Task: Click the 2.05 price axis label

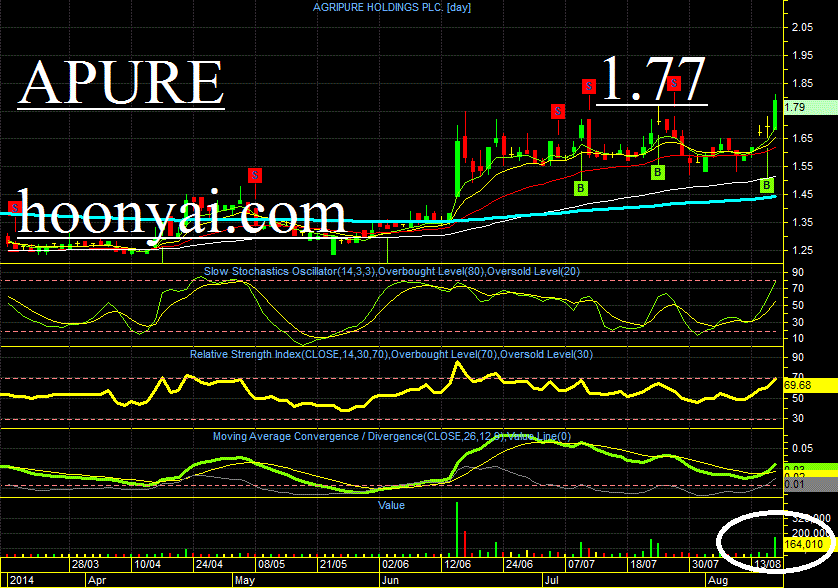Action: pos(802,27)
